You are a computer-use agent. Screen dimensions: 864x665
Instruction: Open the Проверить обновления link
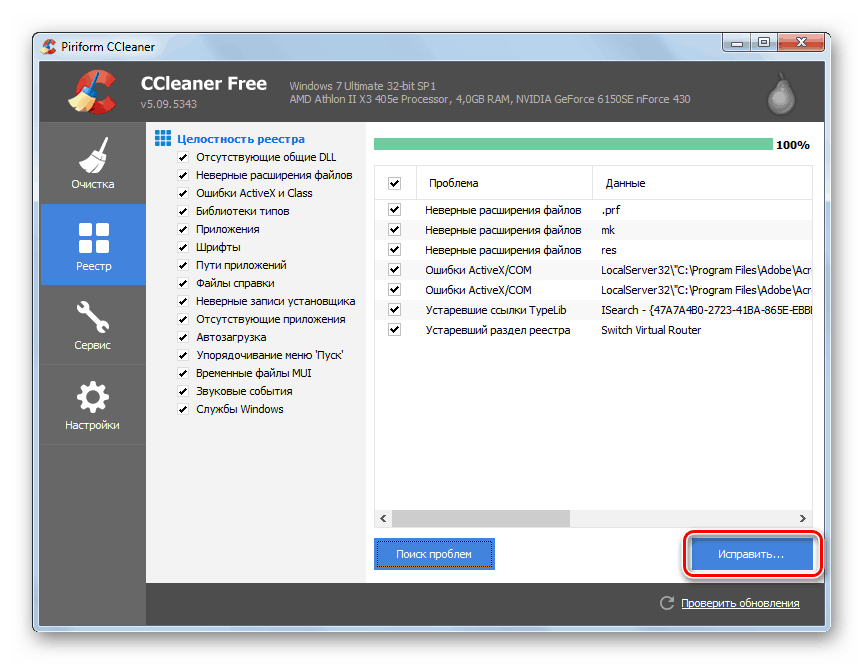740,603
